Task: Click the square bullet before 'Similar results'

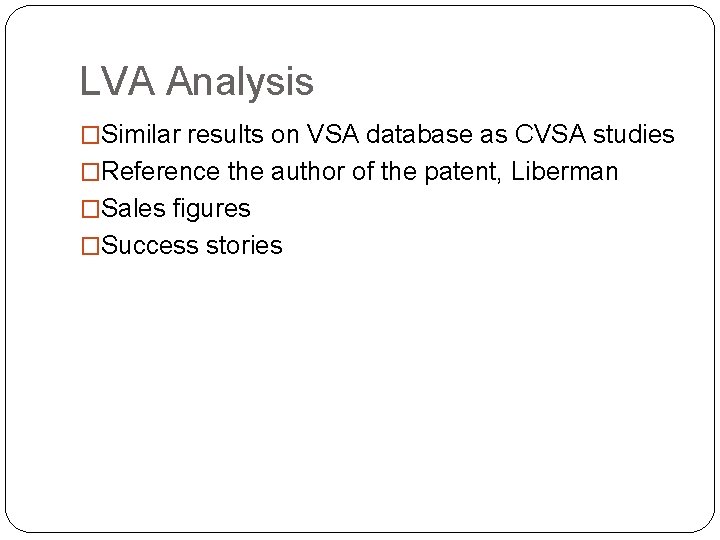Action: pos(90,135)
